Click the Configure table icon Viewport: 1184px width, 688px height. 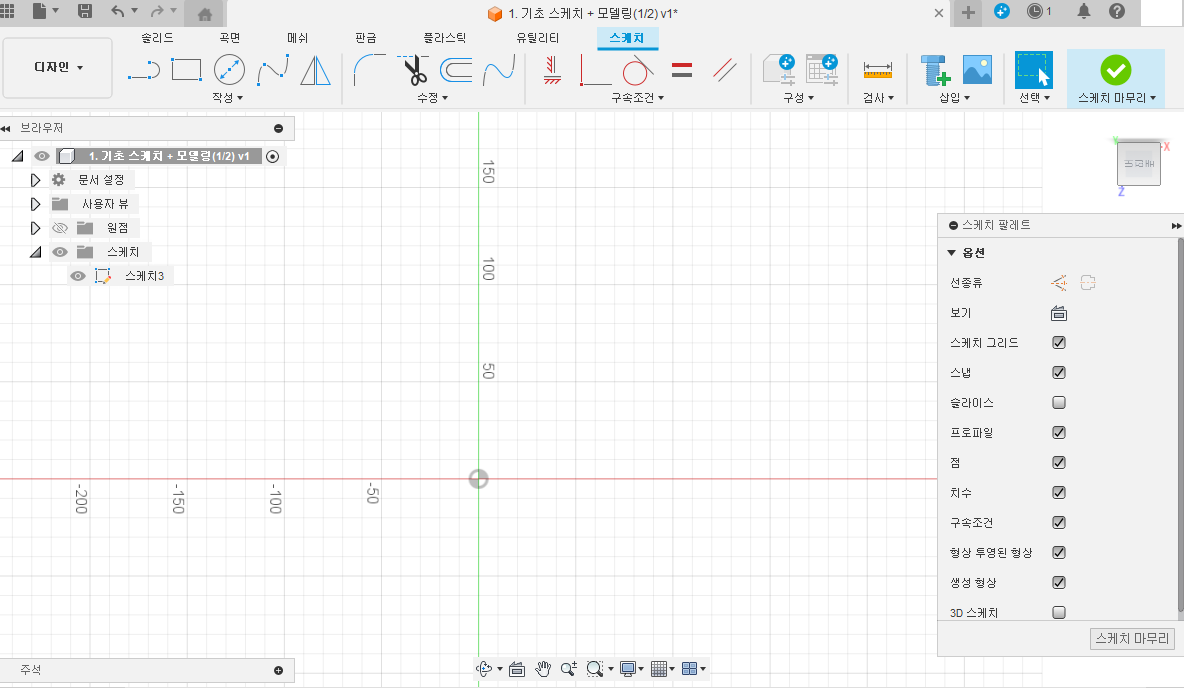pyautogui.click(x=822, y=69)
